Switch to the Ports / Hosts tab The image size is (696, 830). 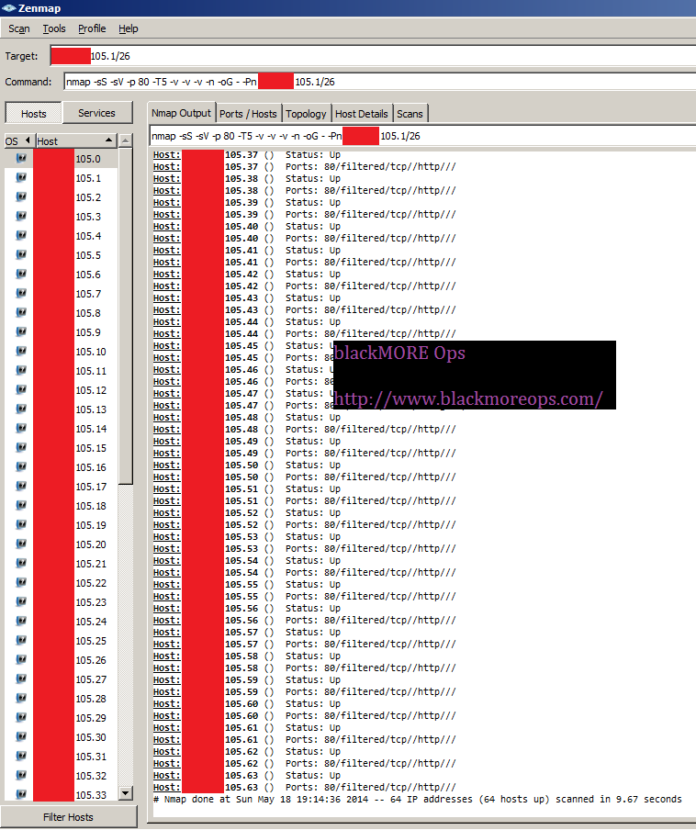tap(248, 114)
